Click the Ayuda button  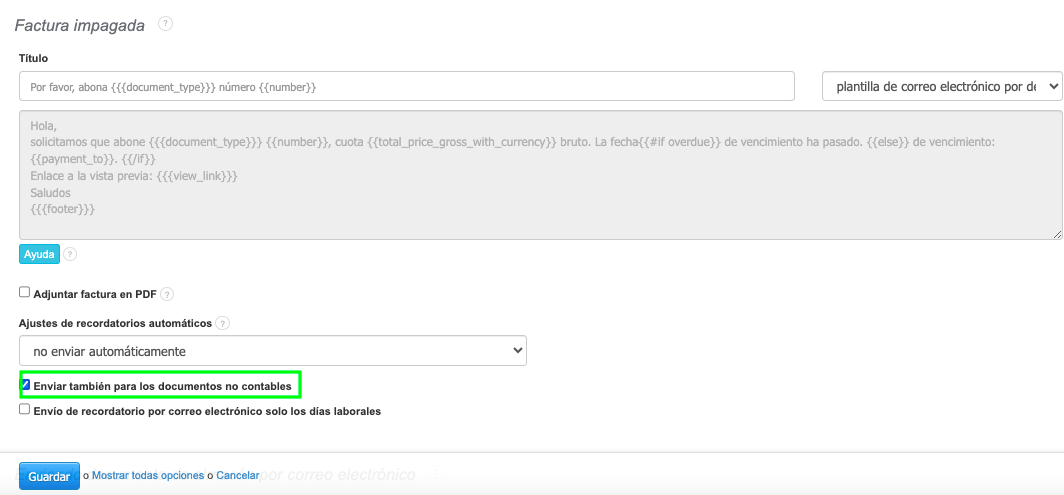39,254
